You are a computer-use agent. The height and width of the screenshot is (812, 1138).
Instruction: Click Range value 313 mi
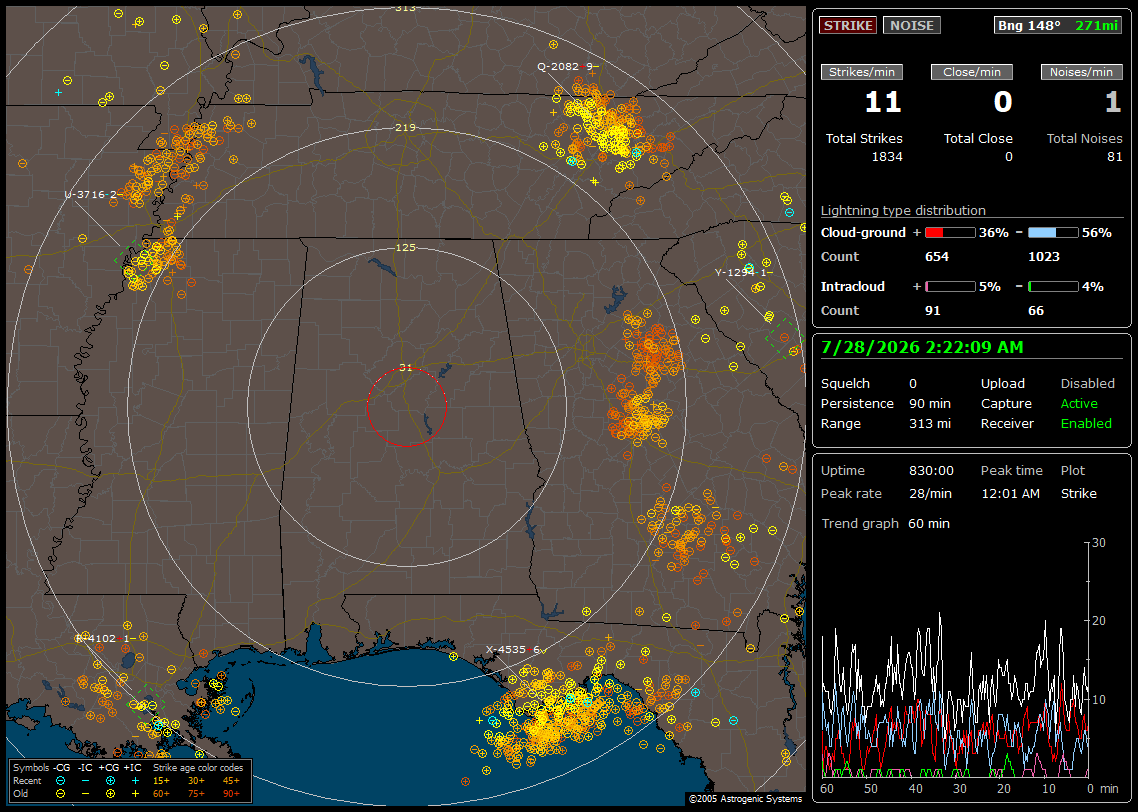[x=930, y=424]
